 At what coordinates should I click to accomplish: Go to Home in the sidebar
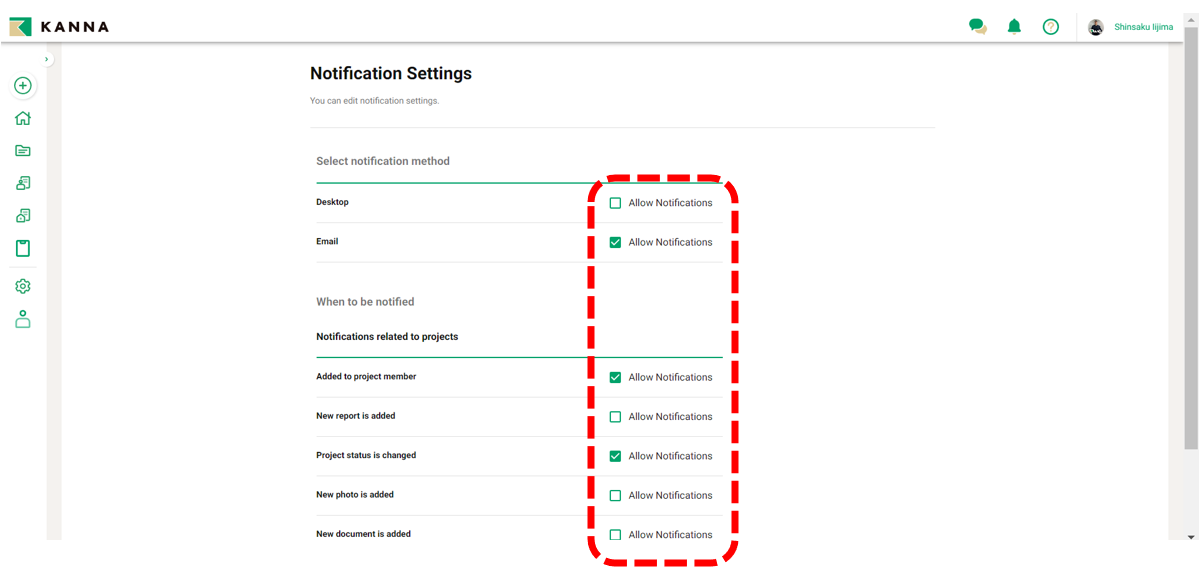[x=23, y=118]
